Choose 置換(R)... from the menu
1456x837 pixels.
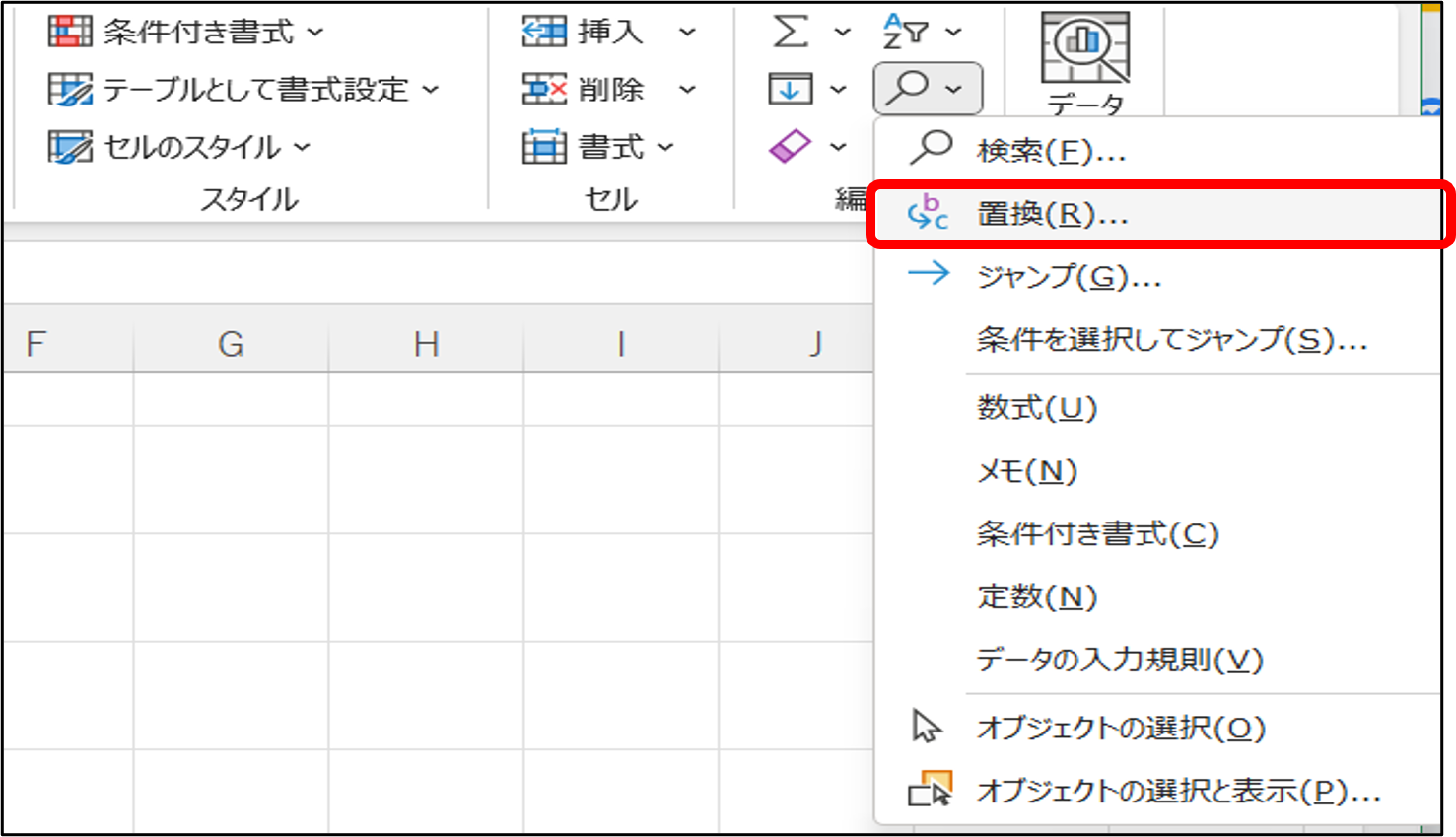tap(1157, 214)
